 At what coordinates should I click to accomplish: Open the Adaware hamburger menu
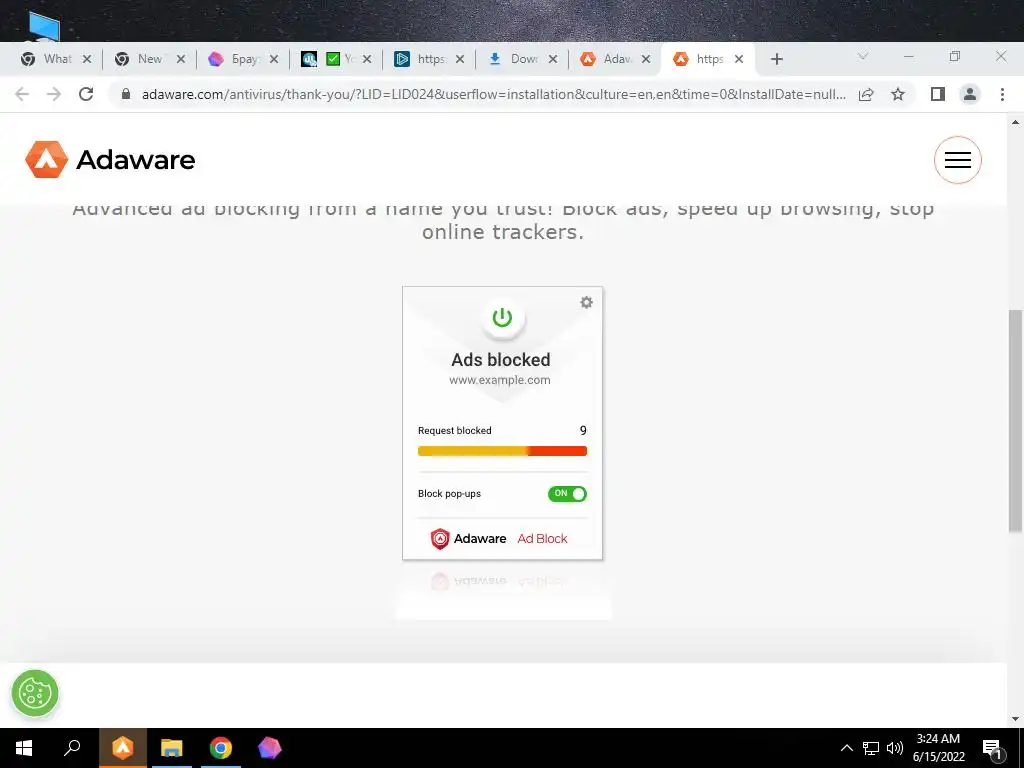(957, 160)
